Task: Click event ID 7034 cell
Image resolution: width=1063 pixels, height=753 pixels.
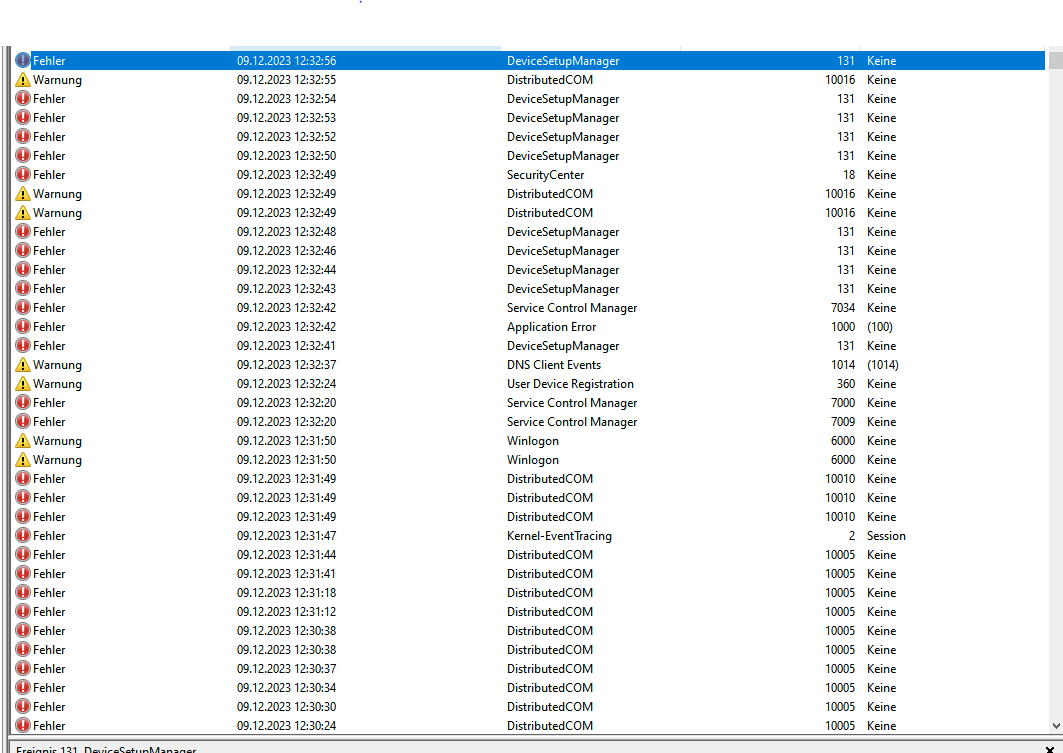Action: [843, 307]
